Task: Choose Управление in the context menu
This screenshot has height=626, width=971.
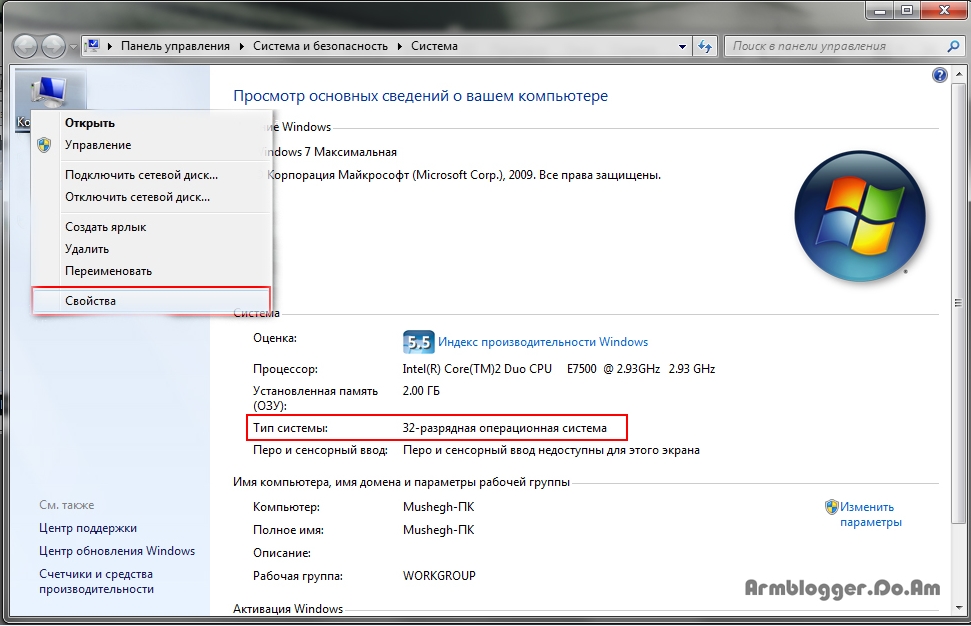Action: click(x=98, y=145)
